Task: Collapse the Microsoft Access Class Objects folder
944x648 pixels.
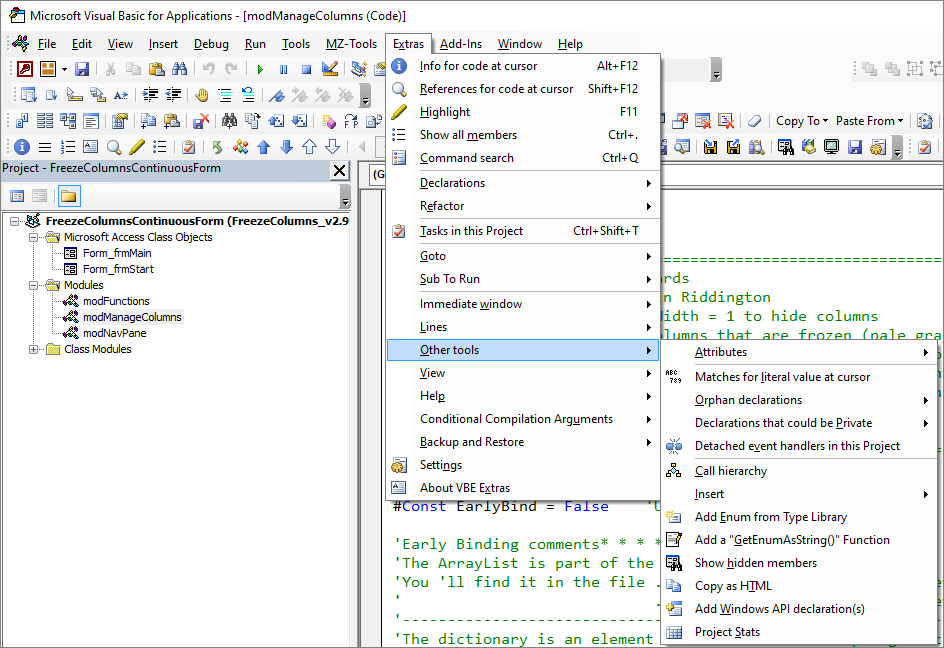Action: pyautogui.click(x=34, y=237)
